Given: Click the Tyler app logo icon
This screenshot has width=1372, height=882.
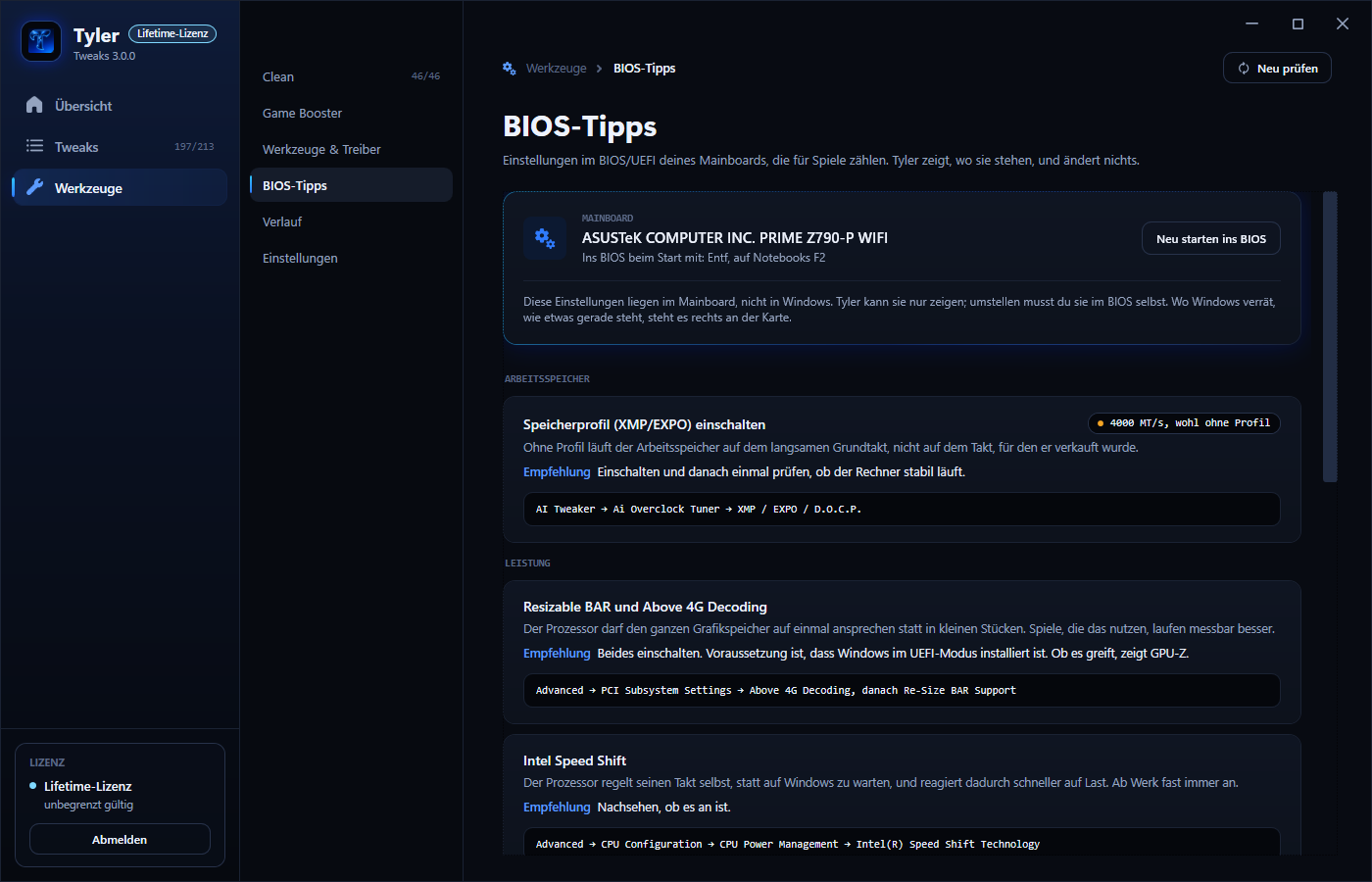Looking at the screenshot, I should pos(41,41).
